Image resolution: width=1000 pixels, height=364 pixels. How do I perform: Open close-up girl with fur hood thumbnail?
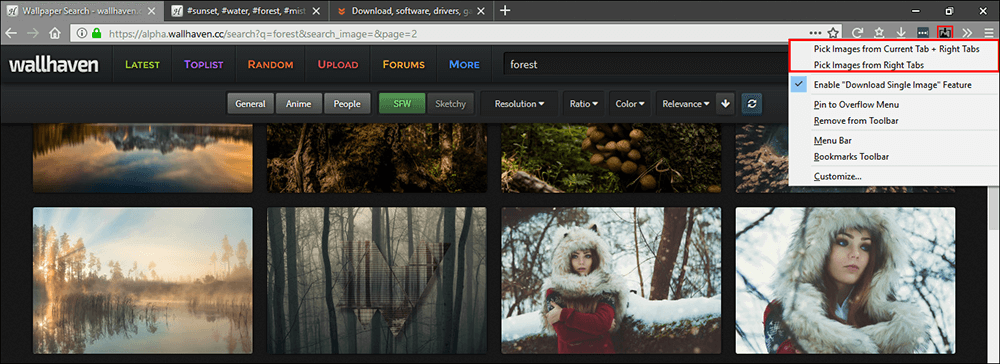(x=846, y=280)
